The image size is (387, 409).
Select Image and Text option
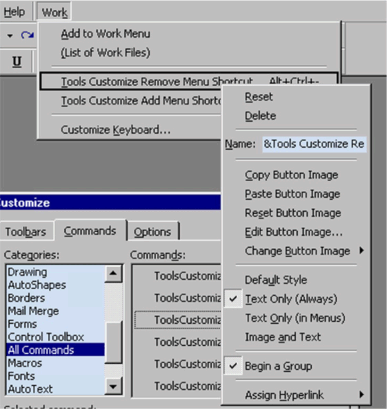pyautogui.click(x=283, y=337)
